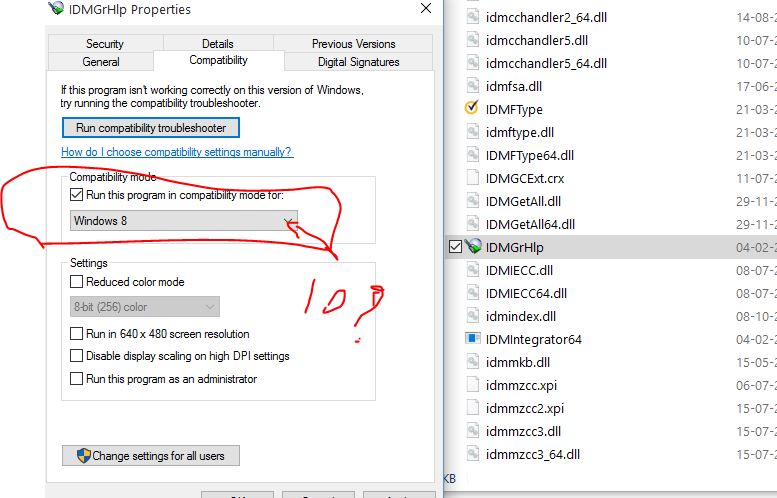Select idmindex.dll file name
Image resolution: width=777 pixels, height=498 pixels.
tap(521, 317)
